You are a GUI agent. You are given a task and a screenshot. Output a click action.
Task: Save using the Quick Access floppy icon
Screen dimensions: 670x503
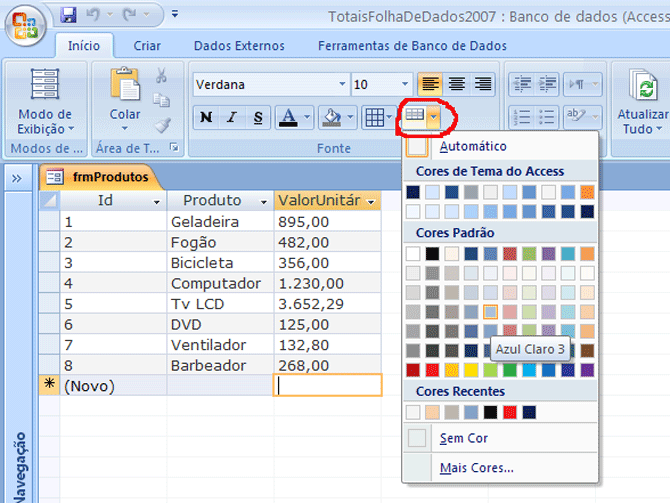tap(68, 15)
